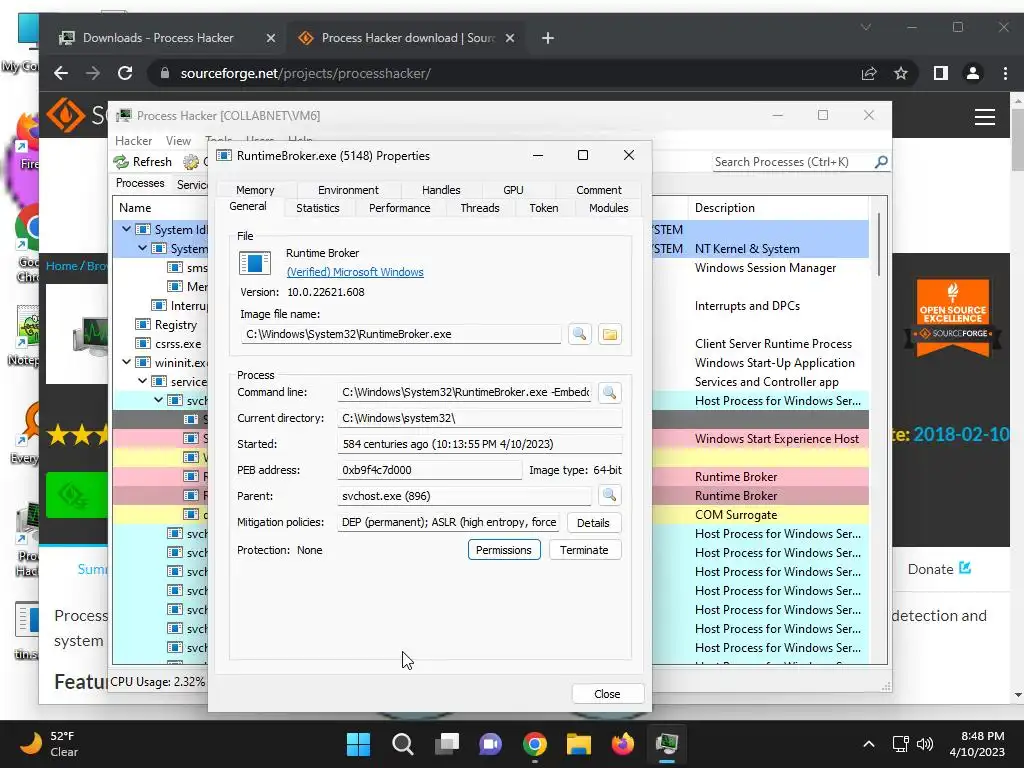Open the Modules tab

(608, 208)
